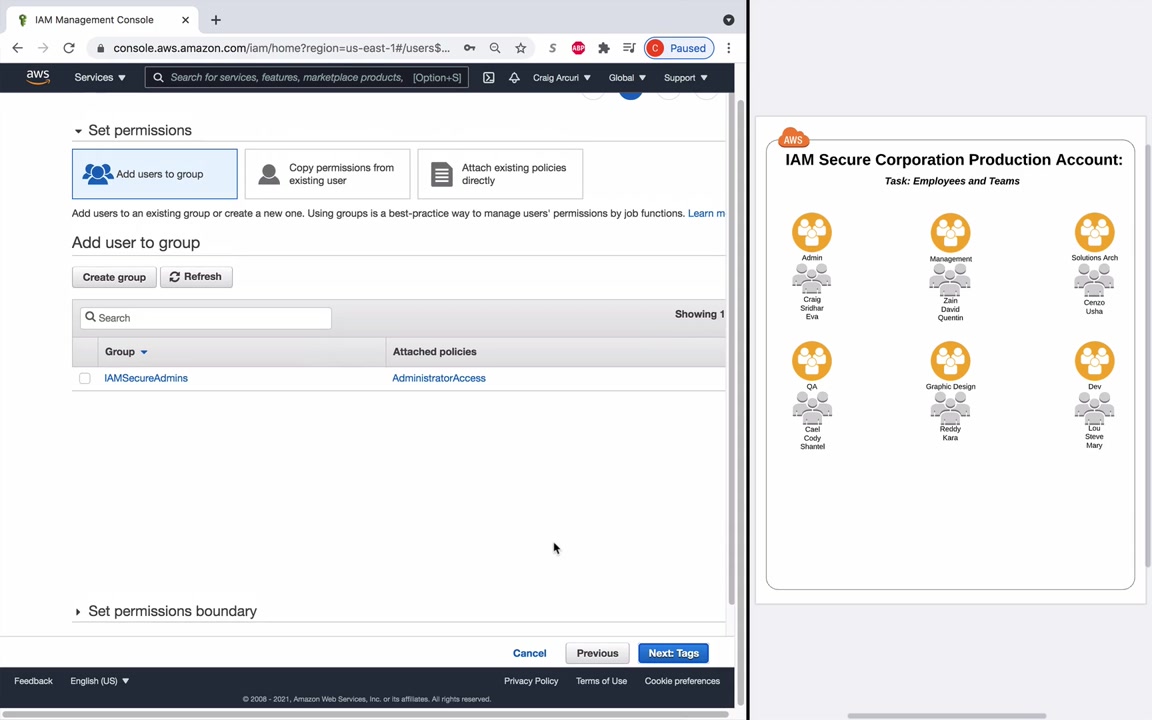1152x720 pixels.
Task: Open the English (US) language dropdown
Action: tap(100, 681)
